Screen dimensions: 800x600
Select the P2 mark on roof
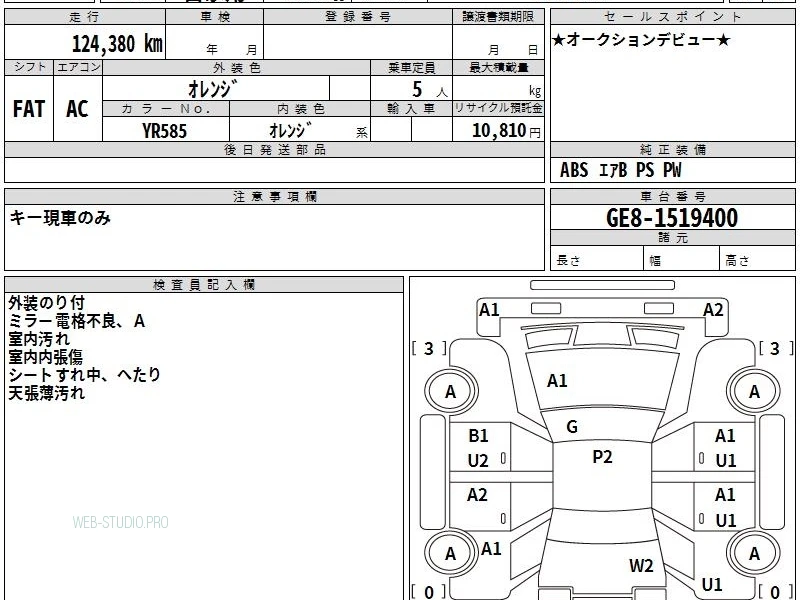(602, 457)
